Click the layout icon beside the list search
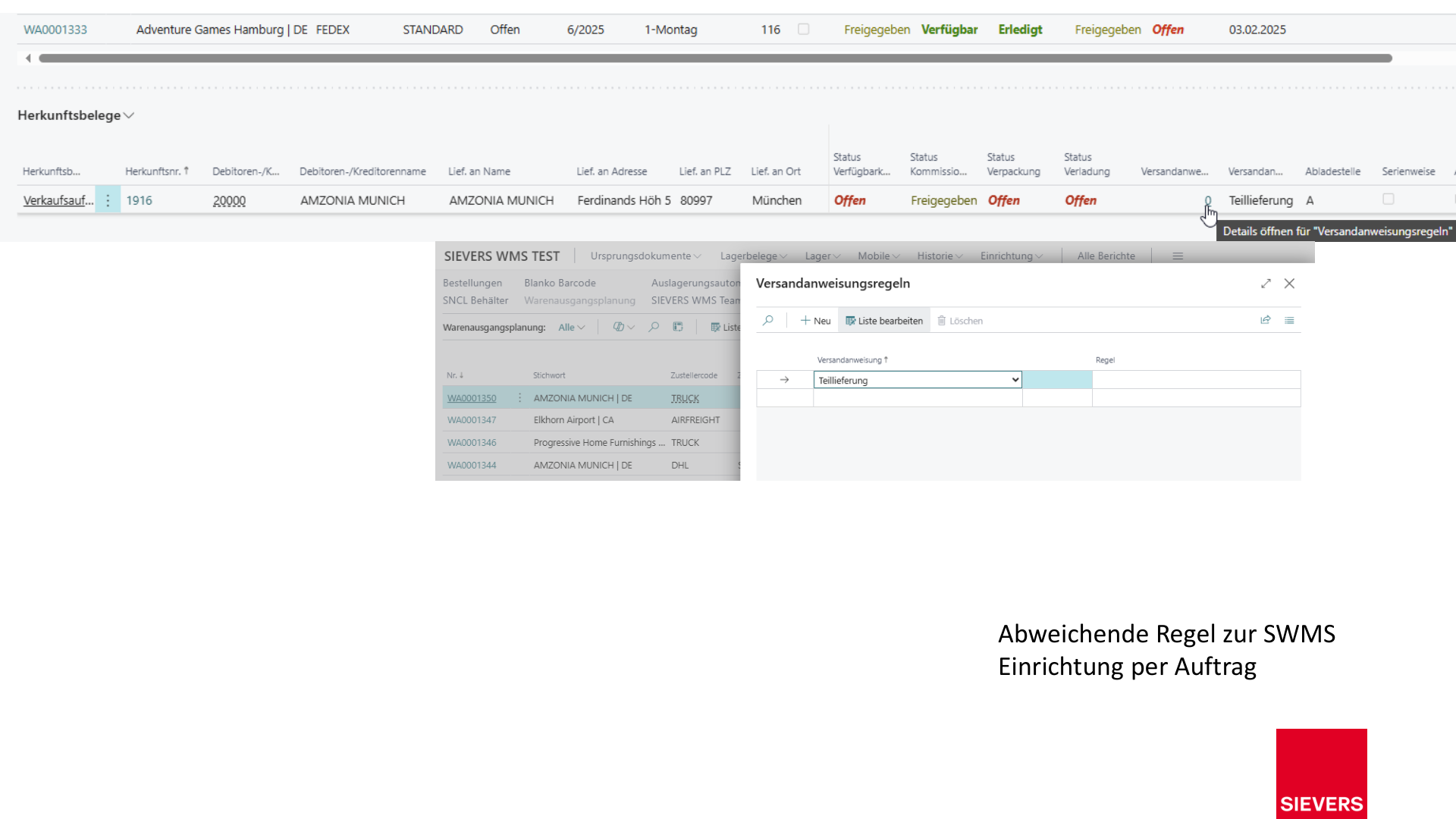1456x819 pixels. pos(678,327)
